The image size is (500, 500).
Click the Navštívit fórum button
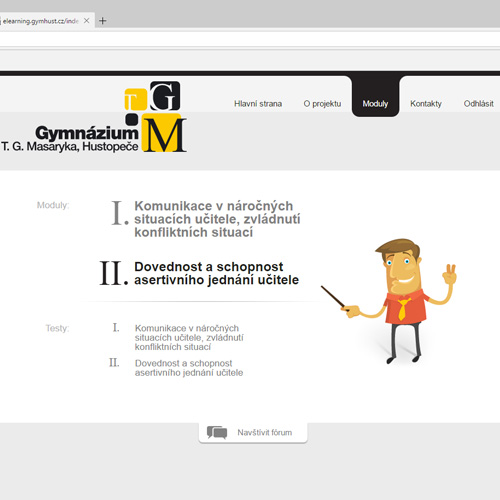click(x=253, y=433)
